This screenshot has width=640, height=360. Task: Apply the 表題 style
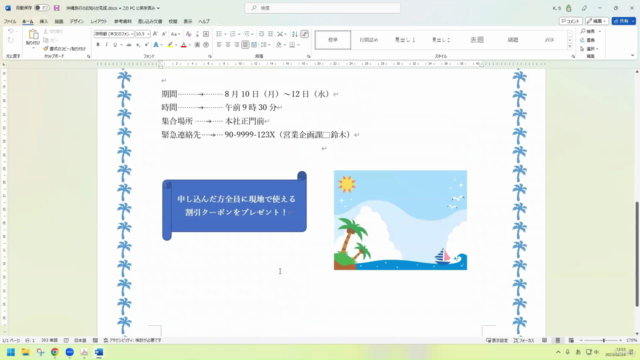tap(477, 40)
